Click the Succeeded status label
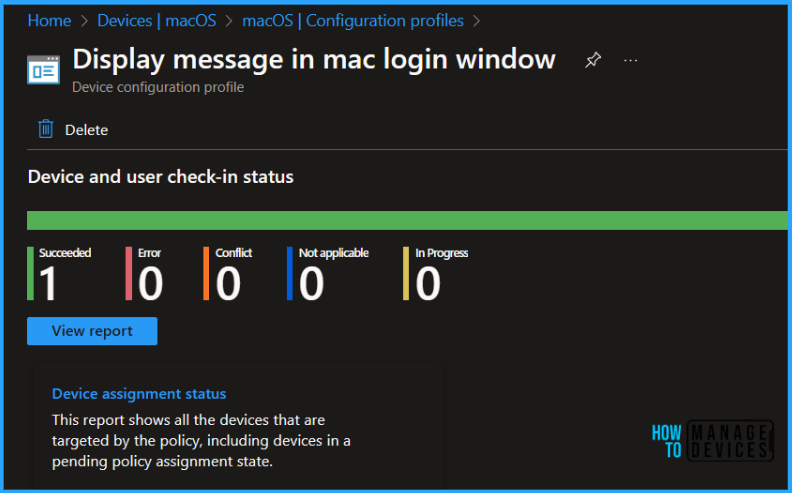Screen dimensions: 792x493 (65, 253)
